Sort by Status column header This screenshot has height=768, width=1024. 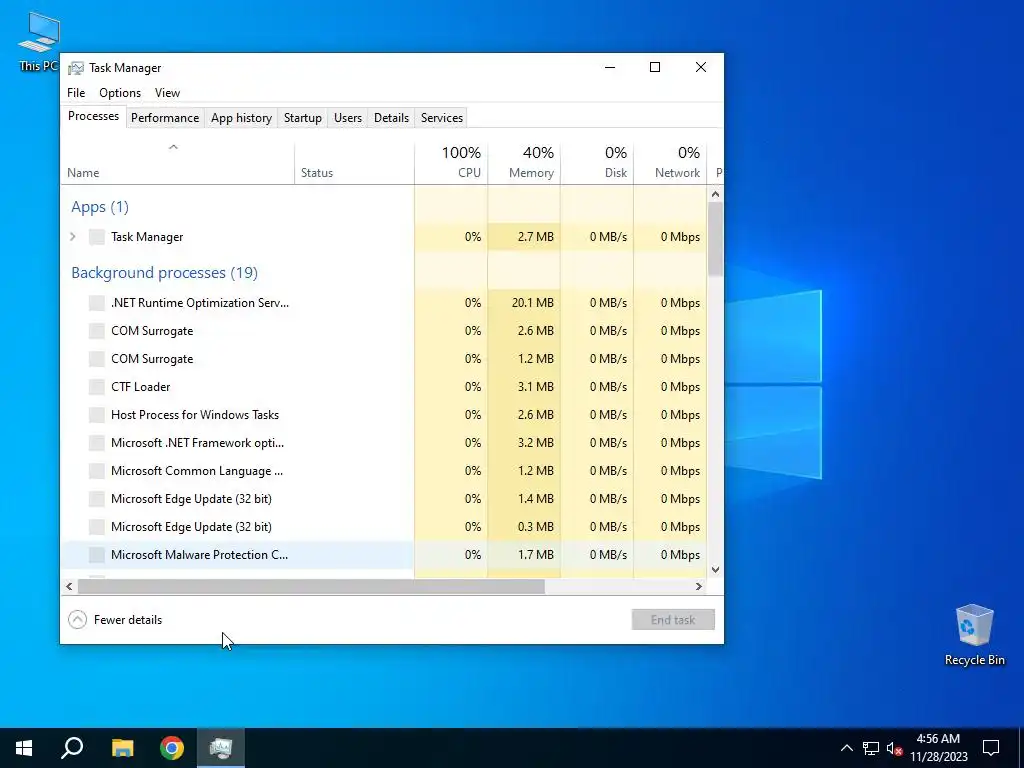point(355,163)
